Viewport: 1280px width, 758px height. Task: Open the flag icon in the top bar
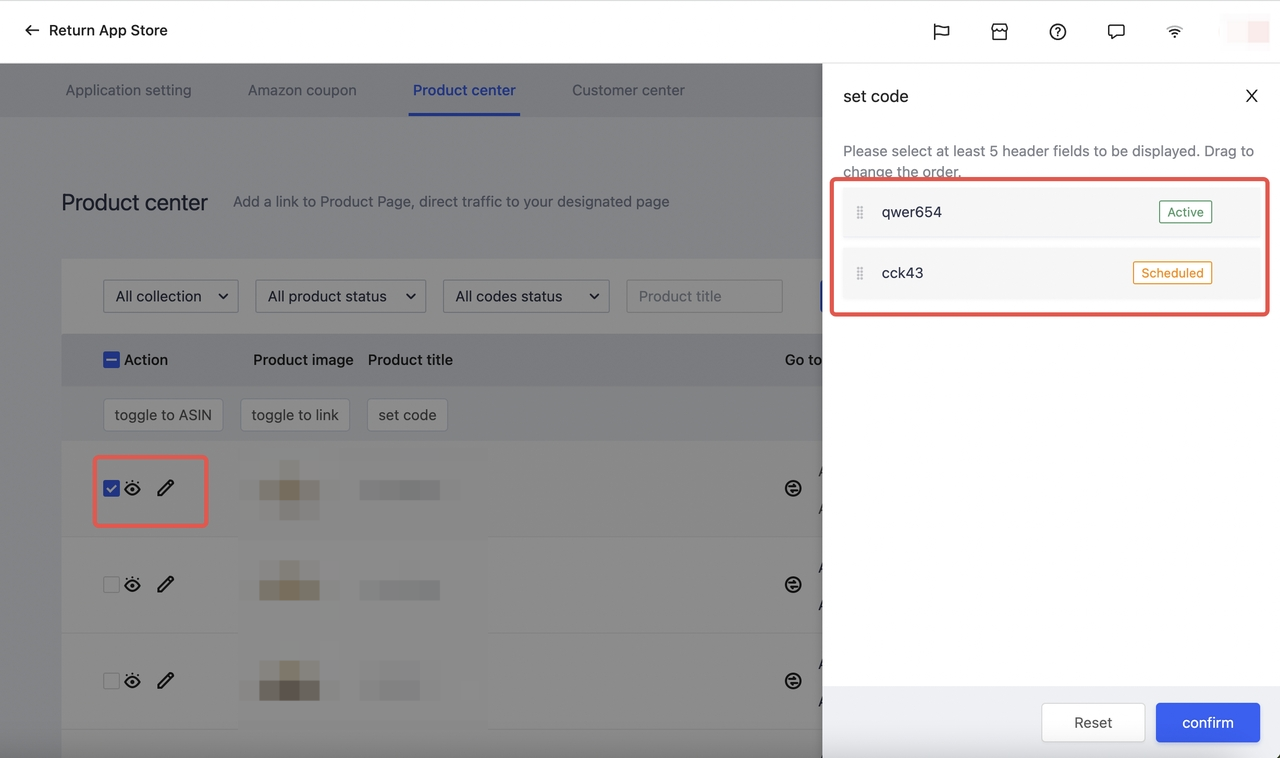941,31
